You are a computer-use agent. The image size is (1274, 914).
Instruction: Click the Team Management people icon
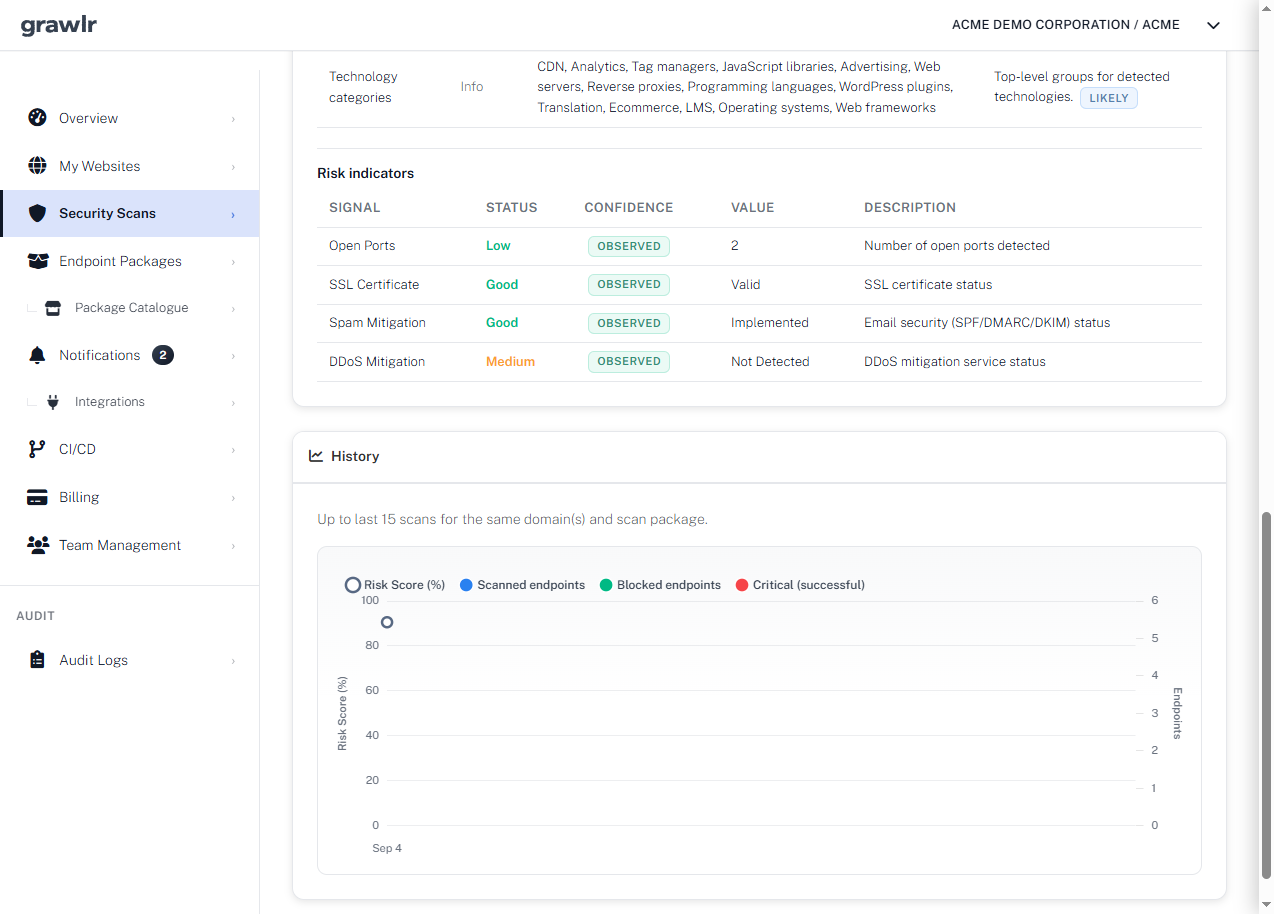click(x=37, y=545)
